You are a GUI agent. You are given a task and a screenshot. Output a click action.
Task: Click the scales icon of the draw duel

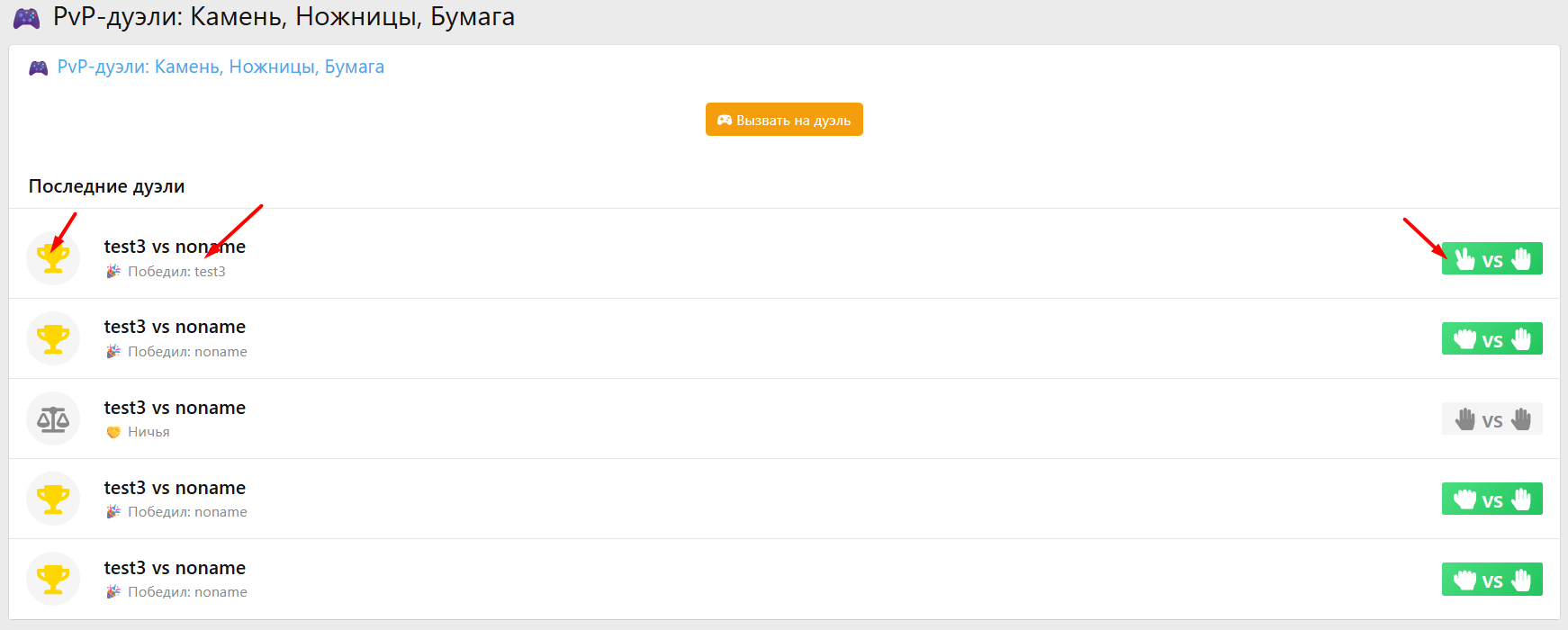click(53, 418)
